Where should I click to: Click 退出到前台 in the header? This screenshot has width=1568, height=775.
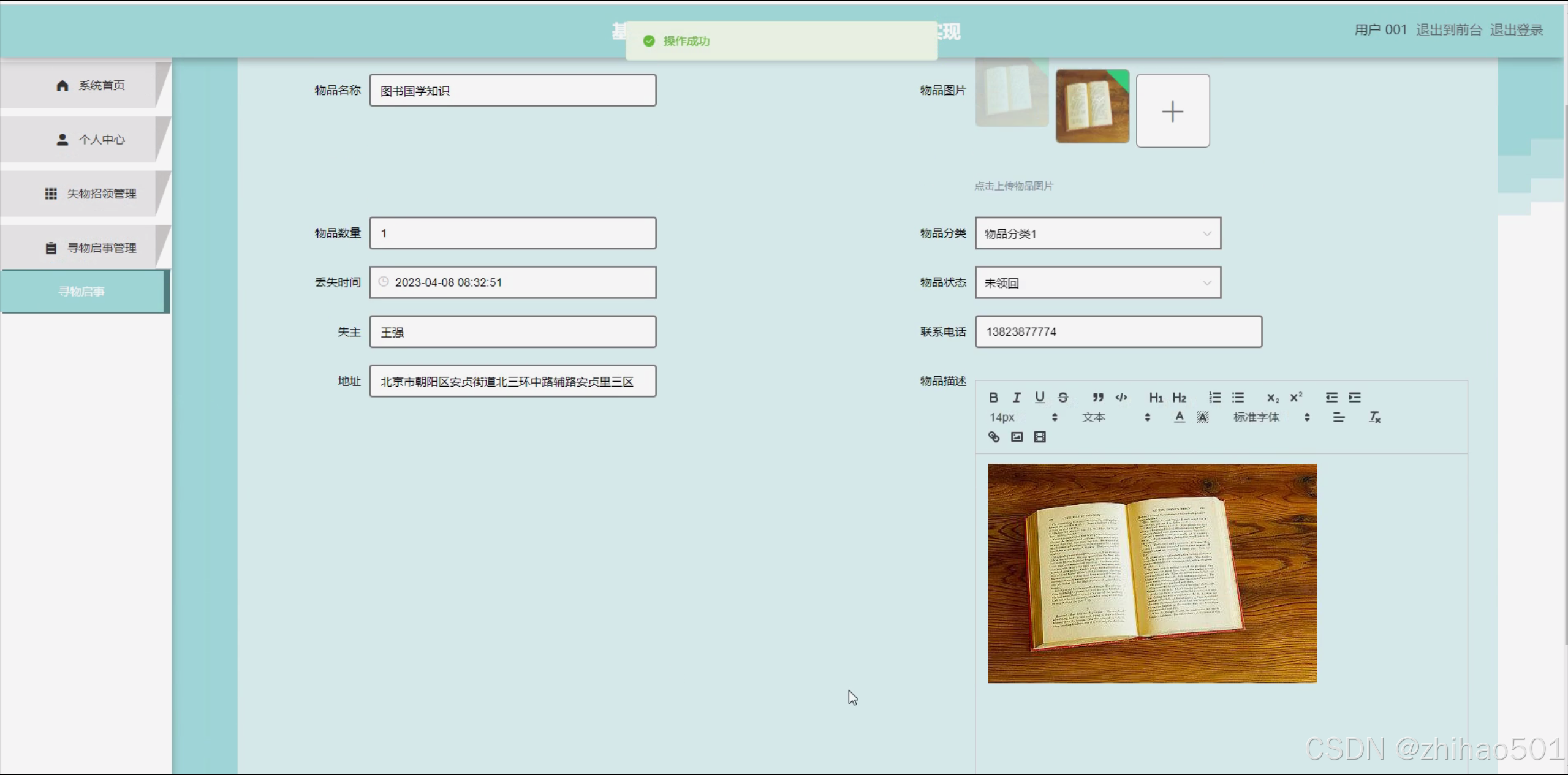pos(1449,30)
